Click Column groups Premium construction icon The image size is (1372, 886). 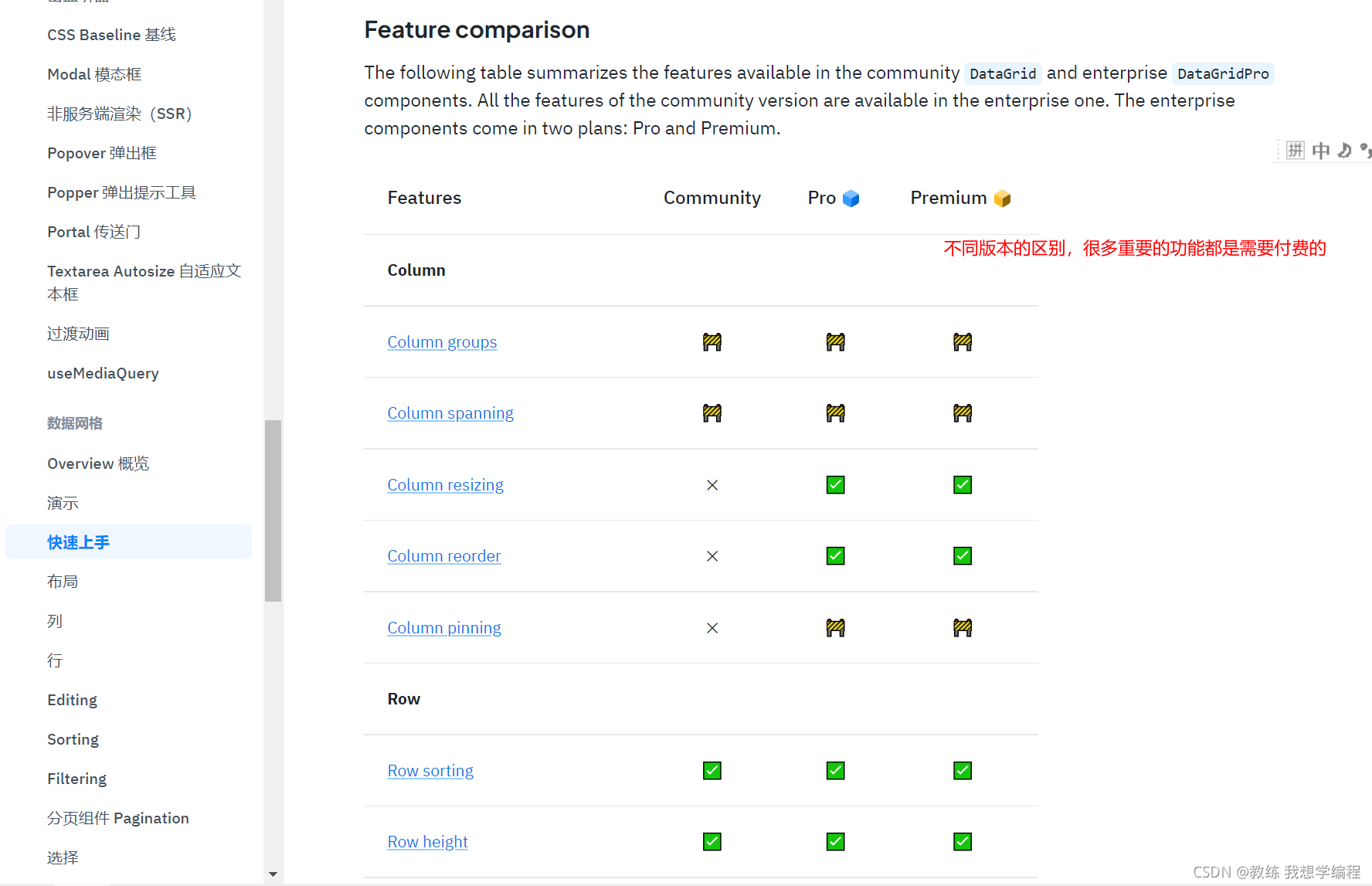(963, 342)
